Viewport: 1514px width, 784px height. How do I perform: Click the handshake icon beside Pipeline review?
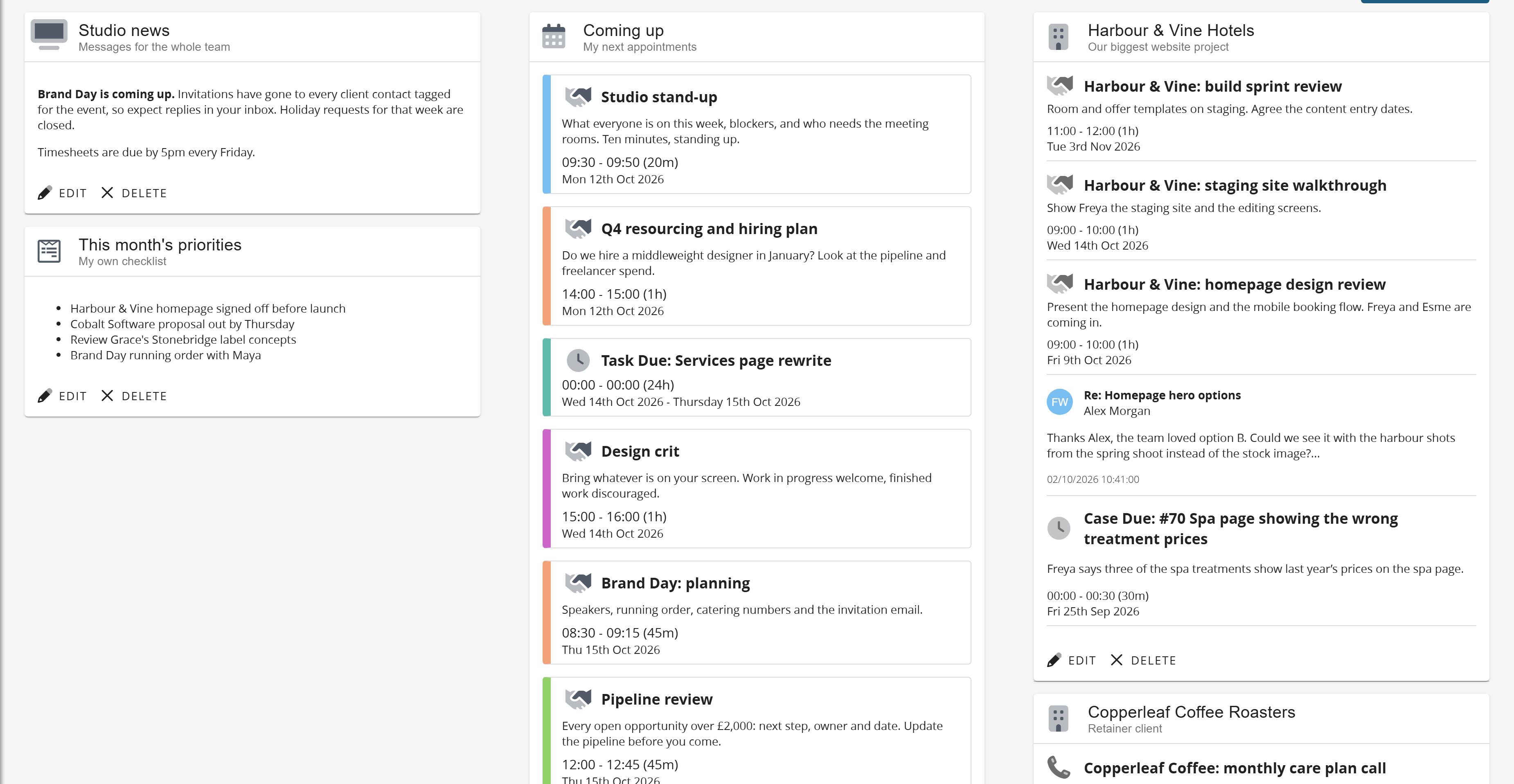578,699
